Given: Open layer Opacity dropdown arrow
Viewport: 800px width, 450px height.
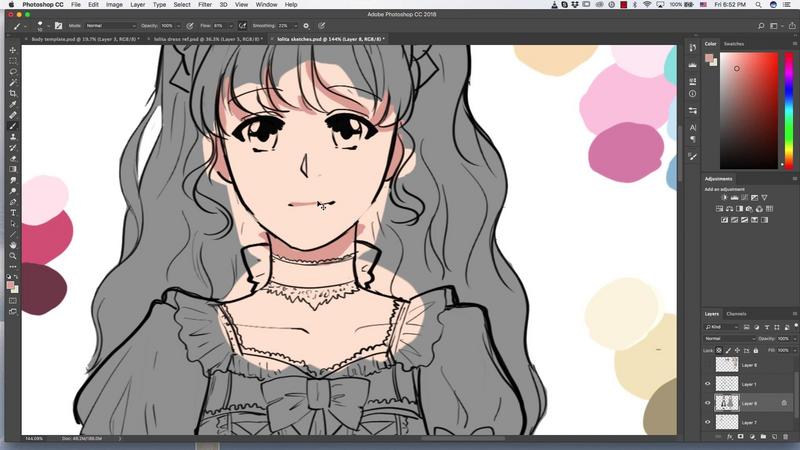Looking at the screenshot, I should point(794,338).
